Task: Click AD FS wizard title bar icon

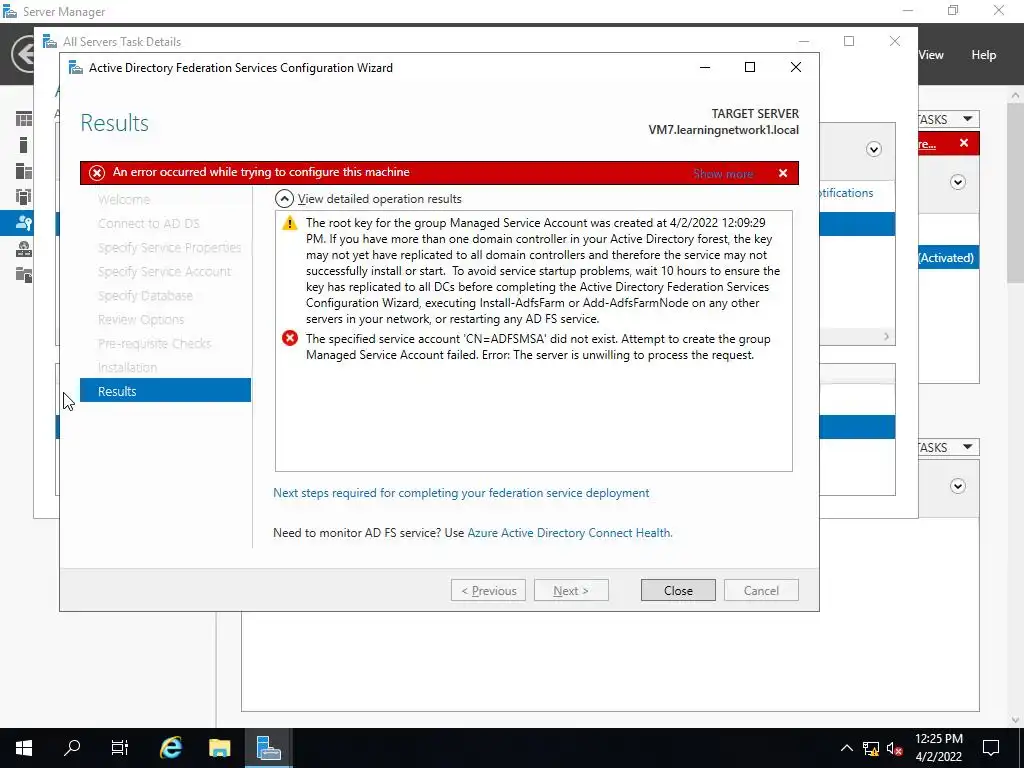Action: coord(76,67)
